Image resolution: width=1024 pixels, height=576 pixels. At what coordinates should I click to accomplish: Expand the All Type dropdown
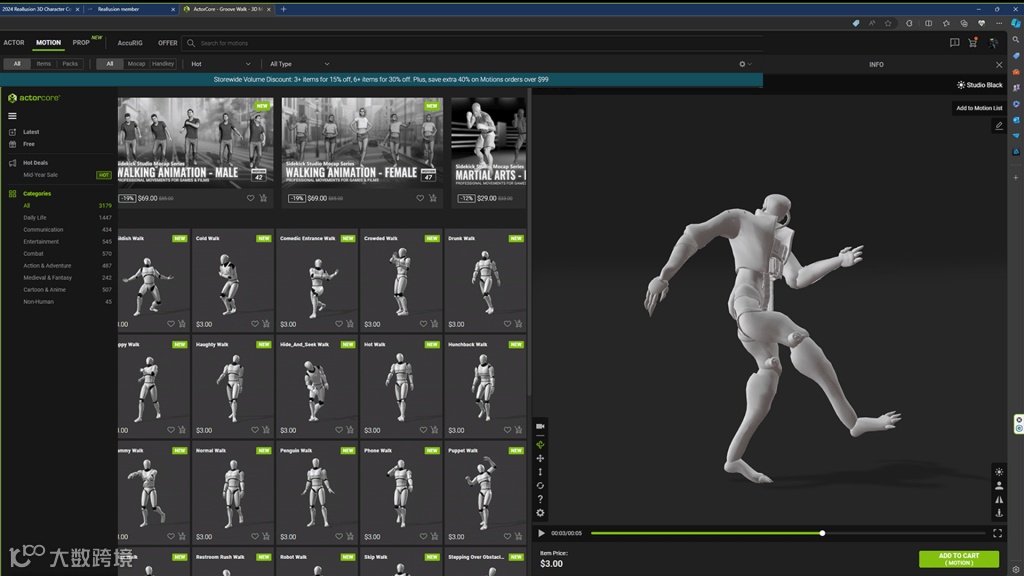coord(299,64)
